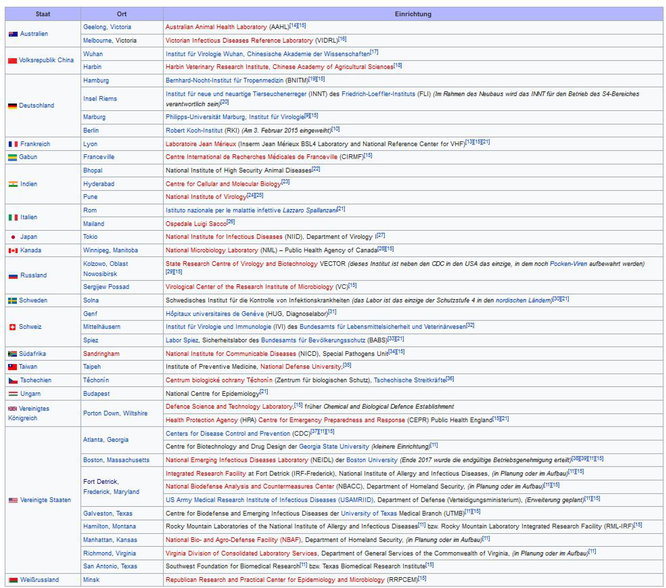This screenshot has width=666, height=588.
Task: Click the Canadian flag icon
Action: coord(13,251)
